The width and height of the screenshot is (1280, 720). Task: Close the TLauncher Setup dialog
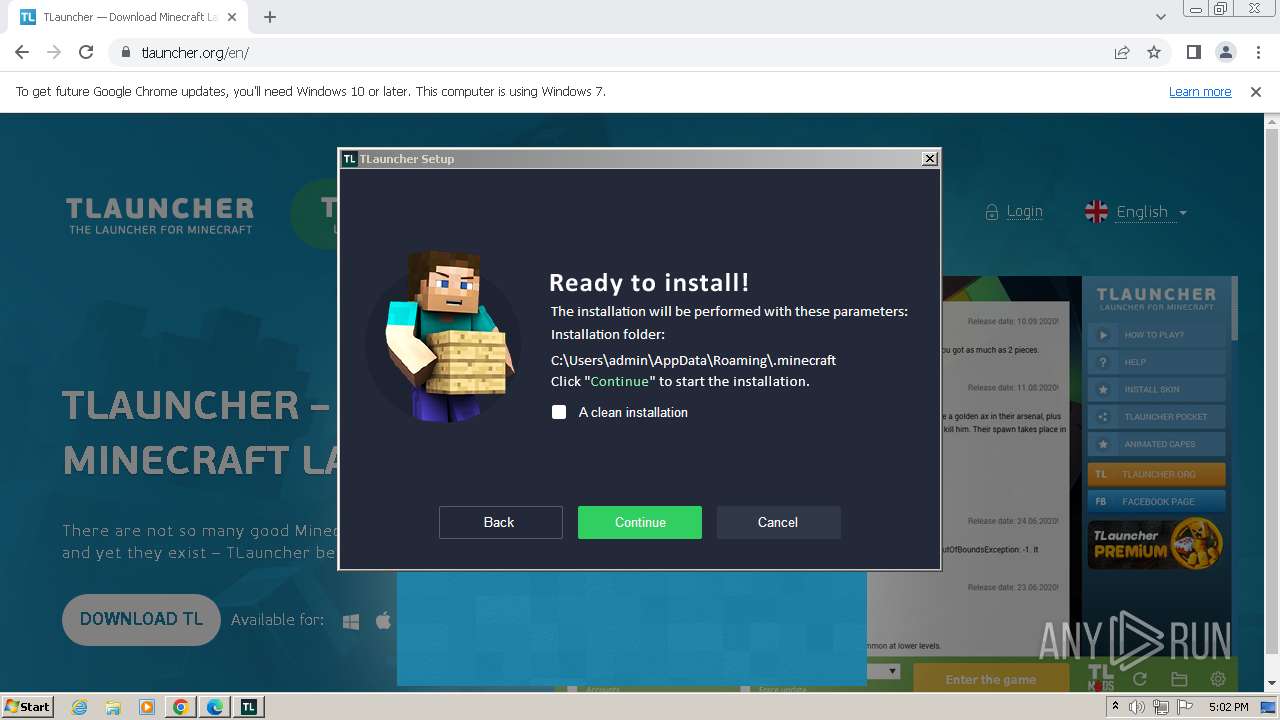(x=929, y=158)
